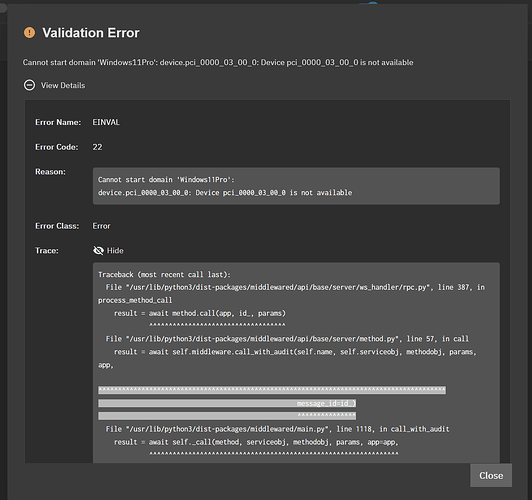
Task: Toggle trace visibility with the crossed-eye icon
Action: point(98,251)
